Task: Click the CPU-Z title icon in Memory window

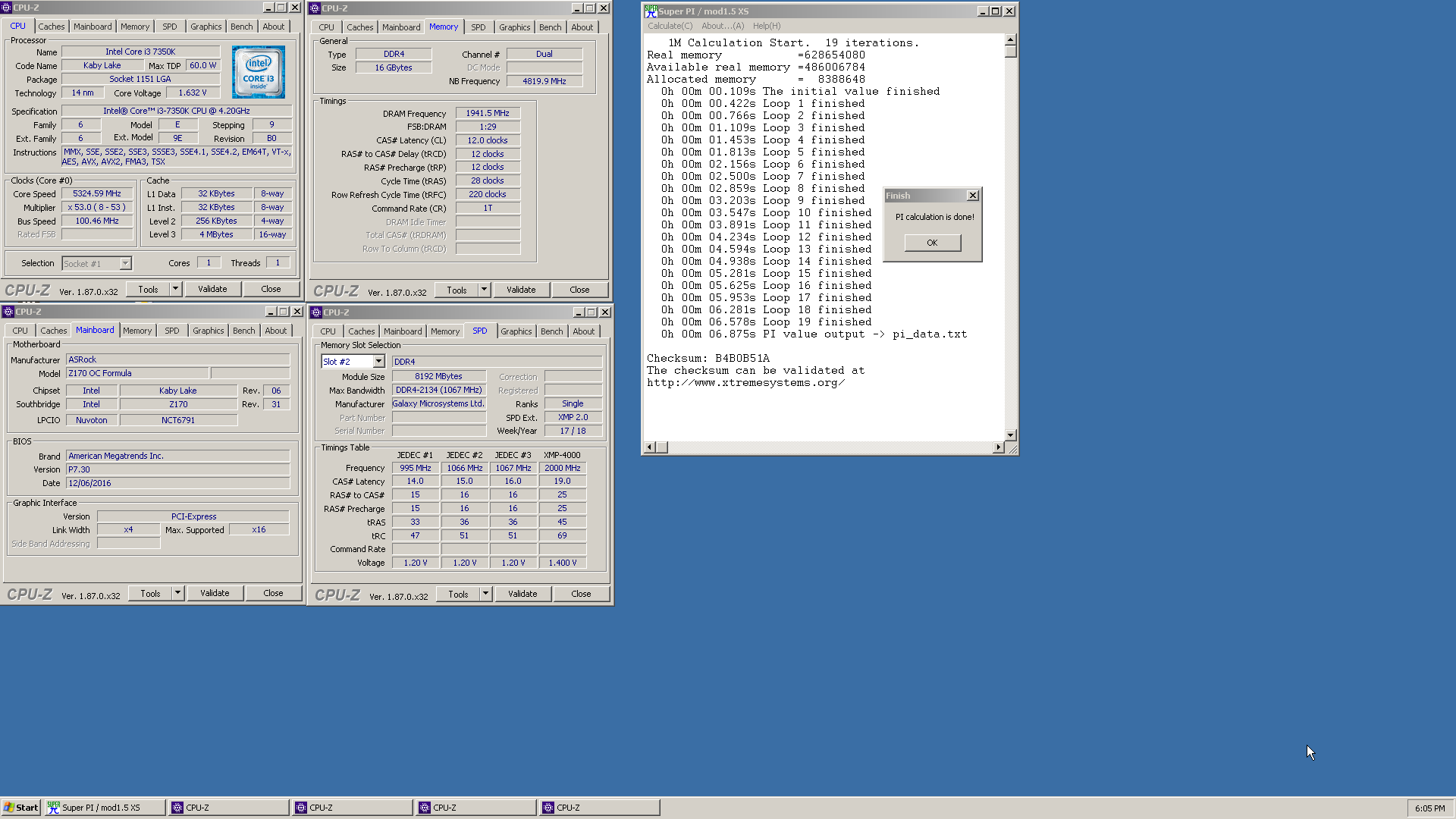Action: tap(315, 8)
